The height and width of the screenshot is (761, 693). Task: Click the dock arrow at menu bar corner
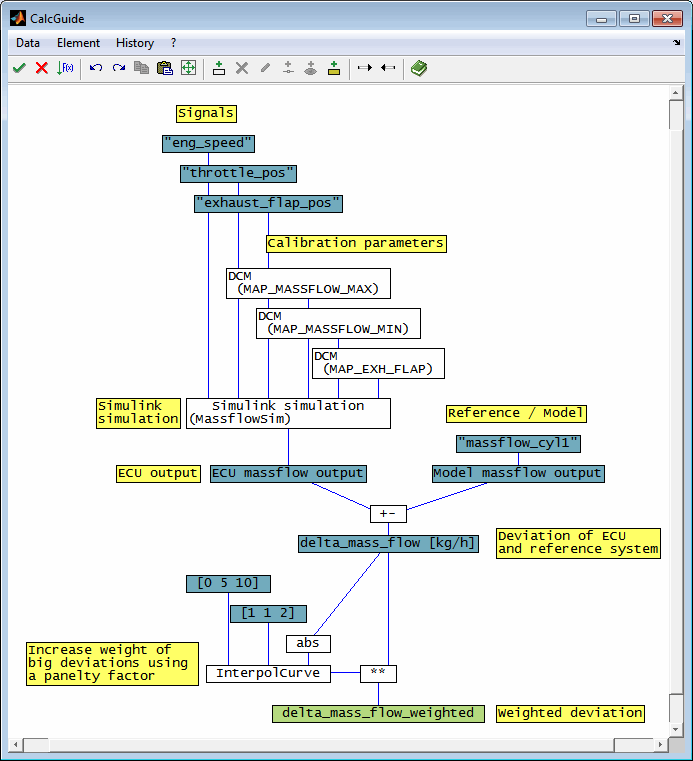tap(676, 43)
